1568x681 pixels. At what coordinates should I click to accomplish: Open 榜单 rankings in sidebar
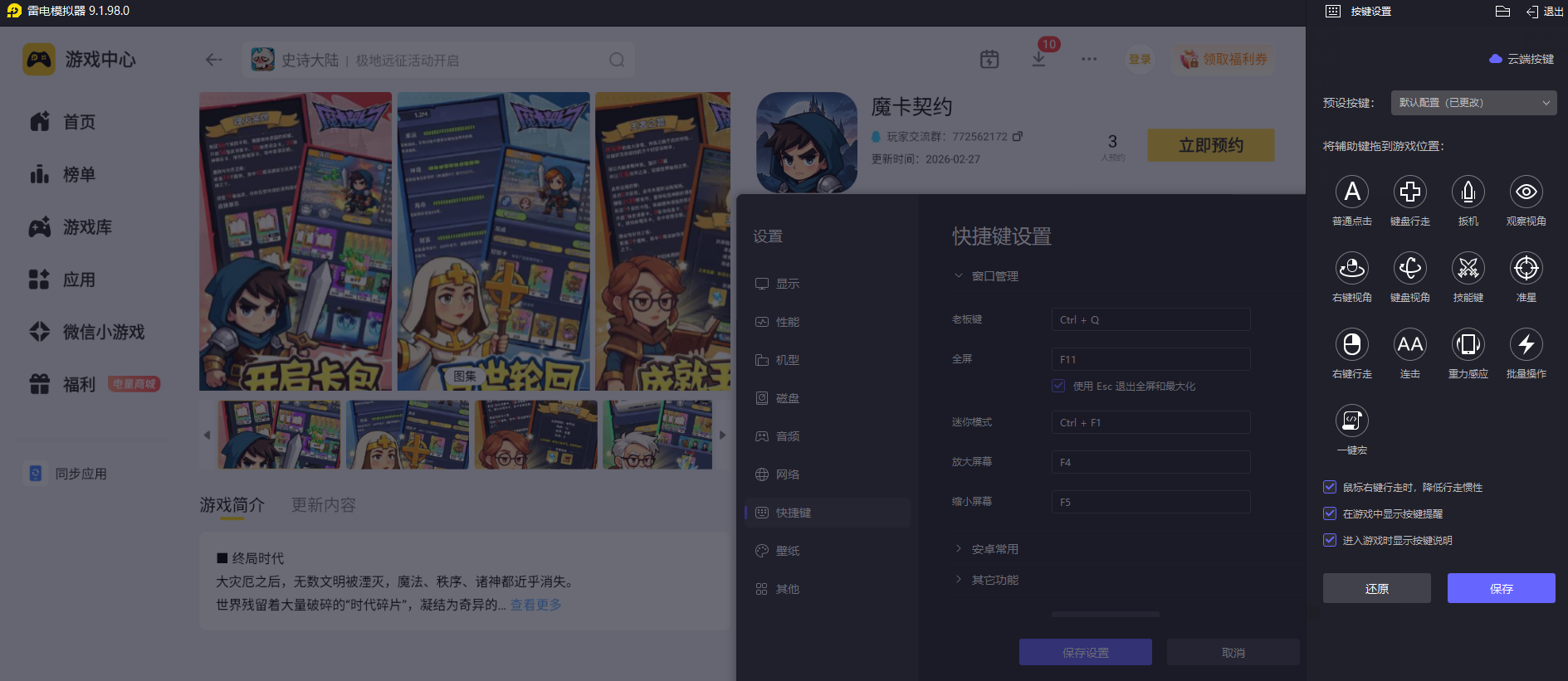pyautogui.click(x=62, y=174)
